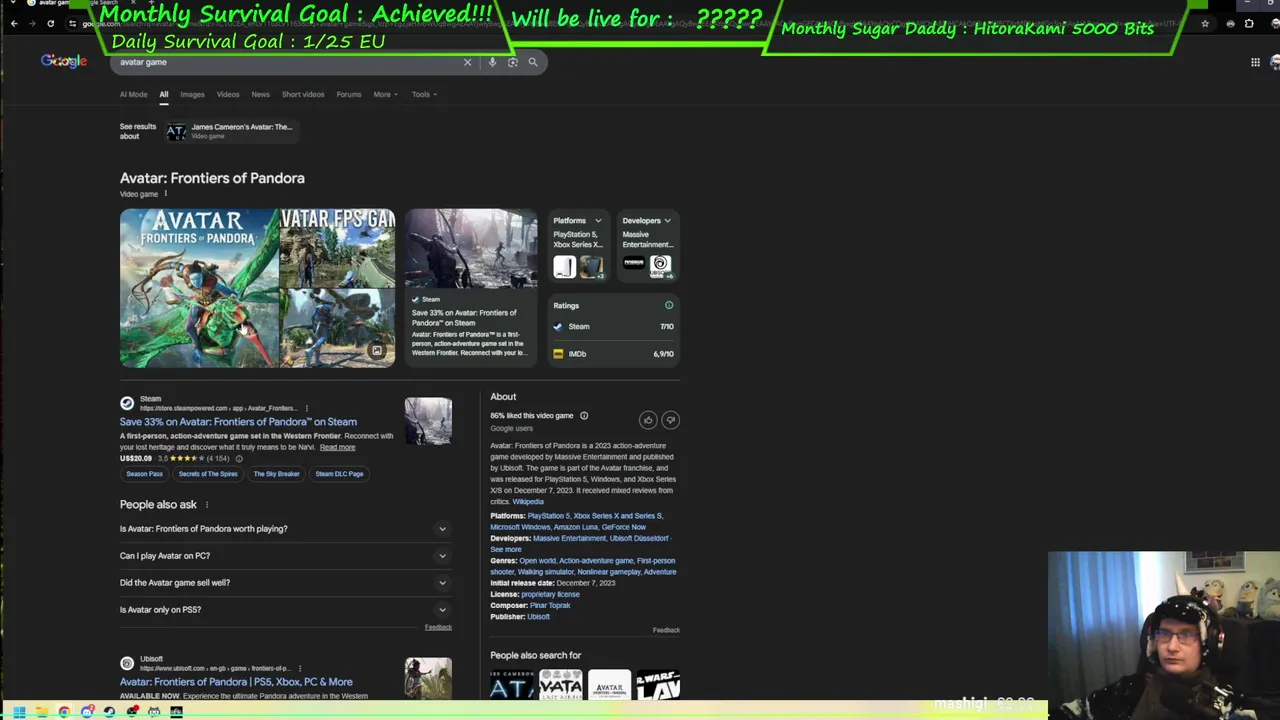Expand 'Is Avatar: Frontiers of Pandora worth playing?'
This screenshot has height=720, width=1280.
click(x=285, y=529)
